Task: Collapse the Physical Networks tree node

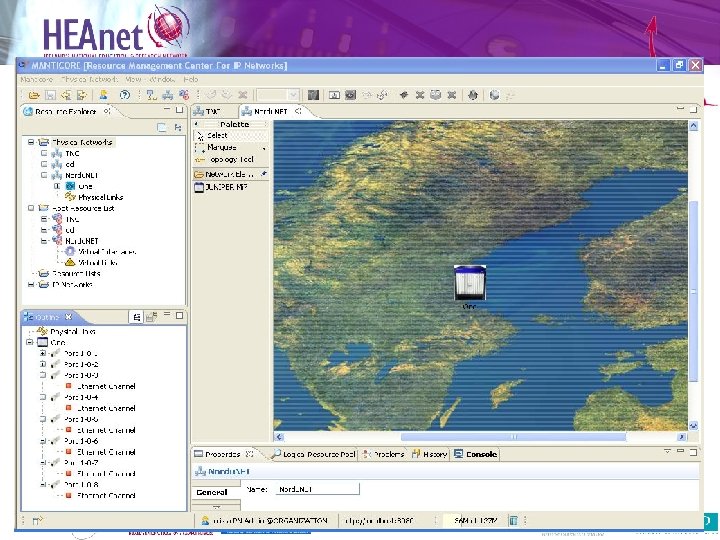Action: (x=31, y=142)
